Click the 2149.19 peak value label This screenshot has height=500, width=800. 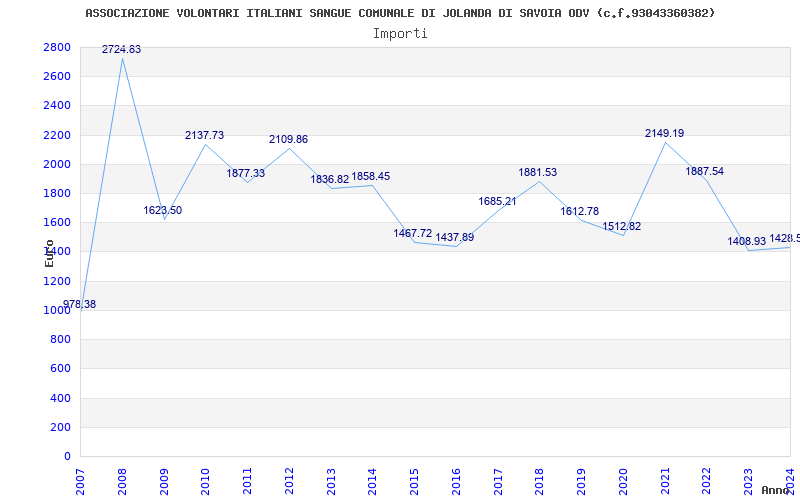665,133
